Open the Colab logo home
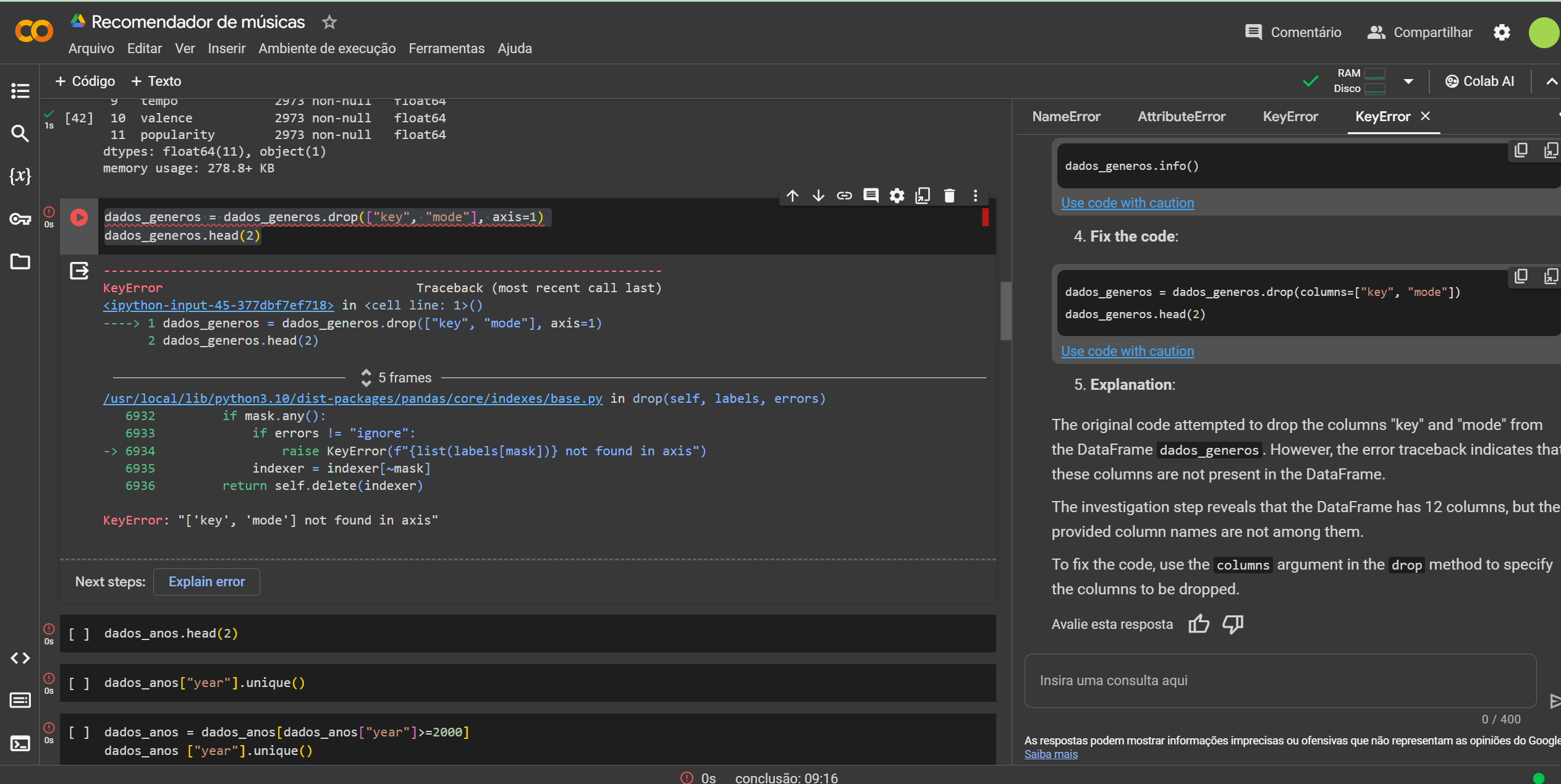The width and height of the screenshot is (1561, 784). pyautogui.click(x=33, y=32)
